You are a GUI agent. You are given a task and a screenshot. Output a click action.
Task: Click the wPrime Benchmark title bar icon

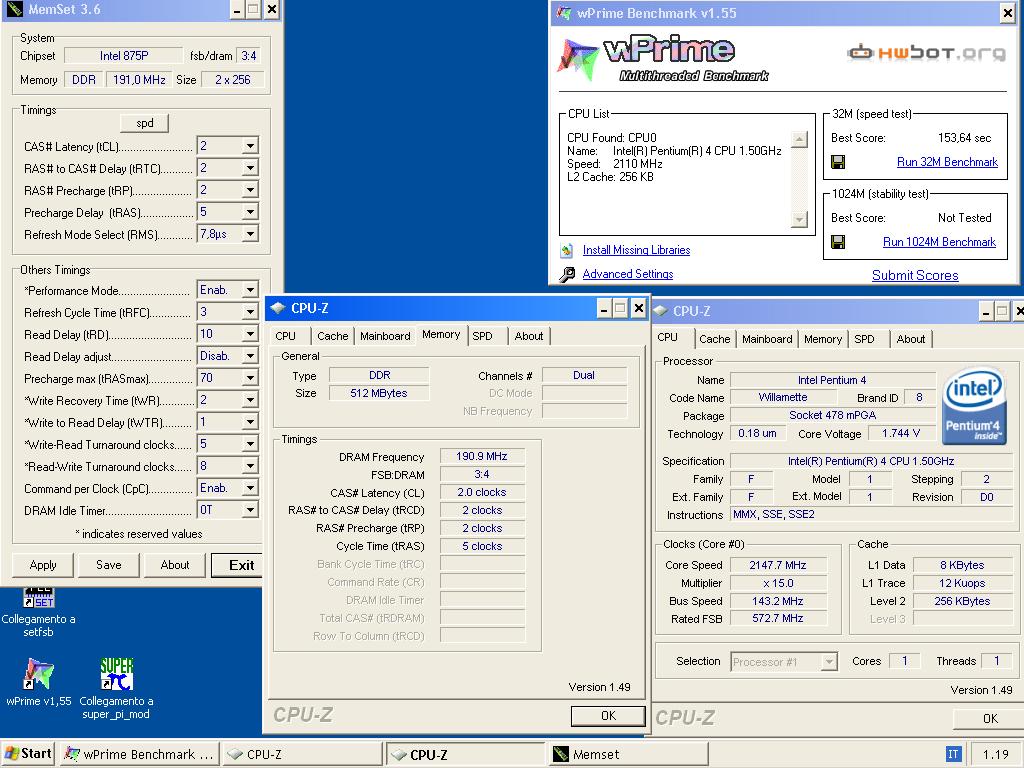coord(562,12)
